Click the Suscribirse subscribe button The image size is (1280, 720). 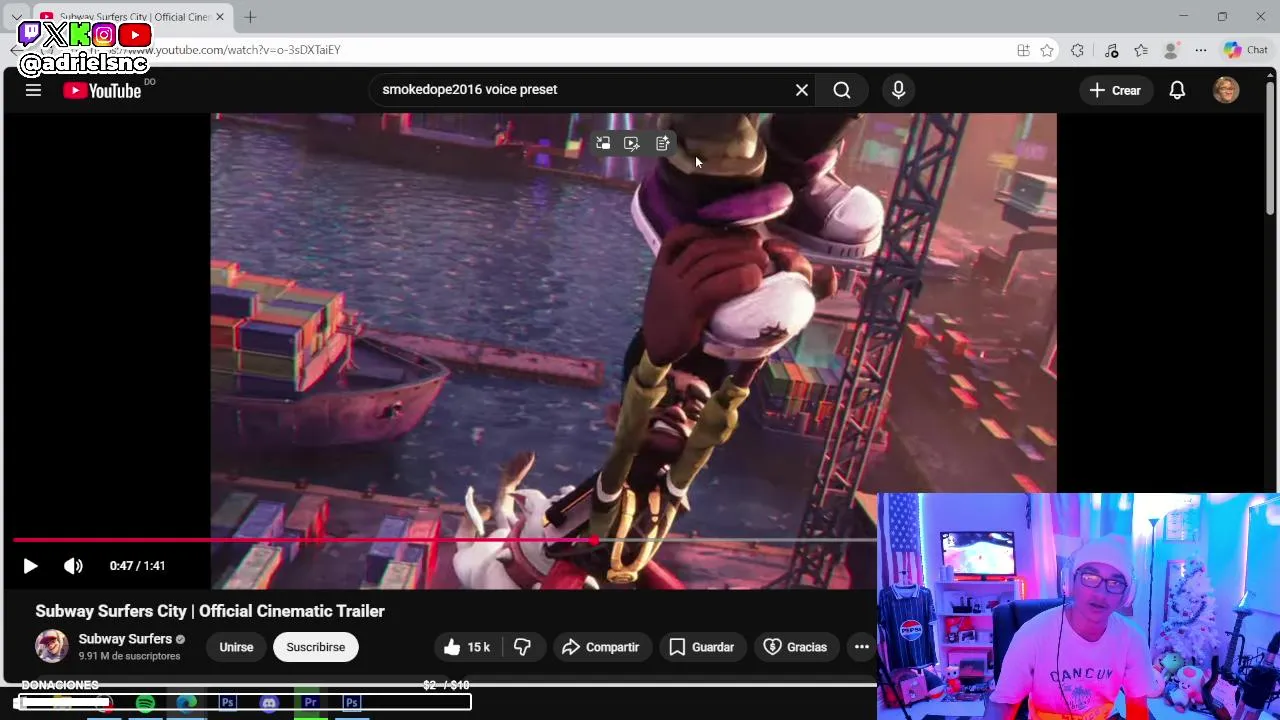pyautogui.click(x=316, y=647)
